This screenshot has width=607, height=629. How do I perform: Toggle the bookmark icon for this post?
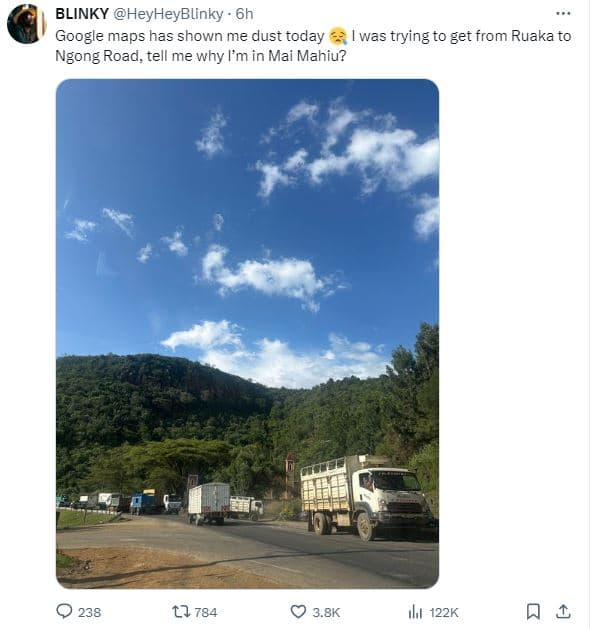533,611
